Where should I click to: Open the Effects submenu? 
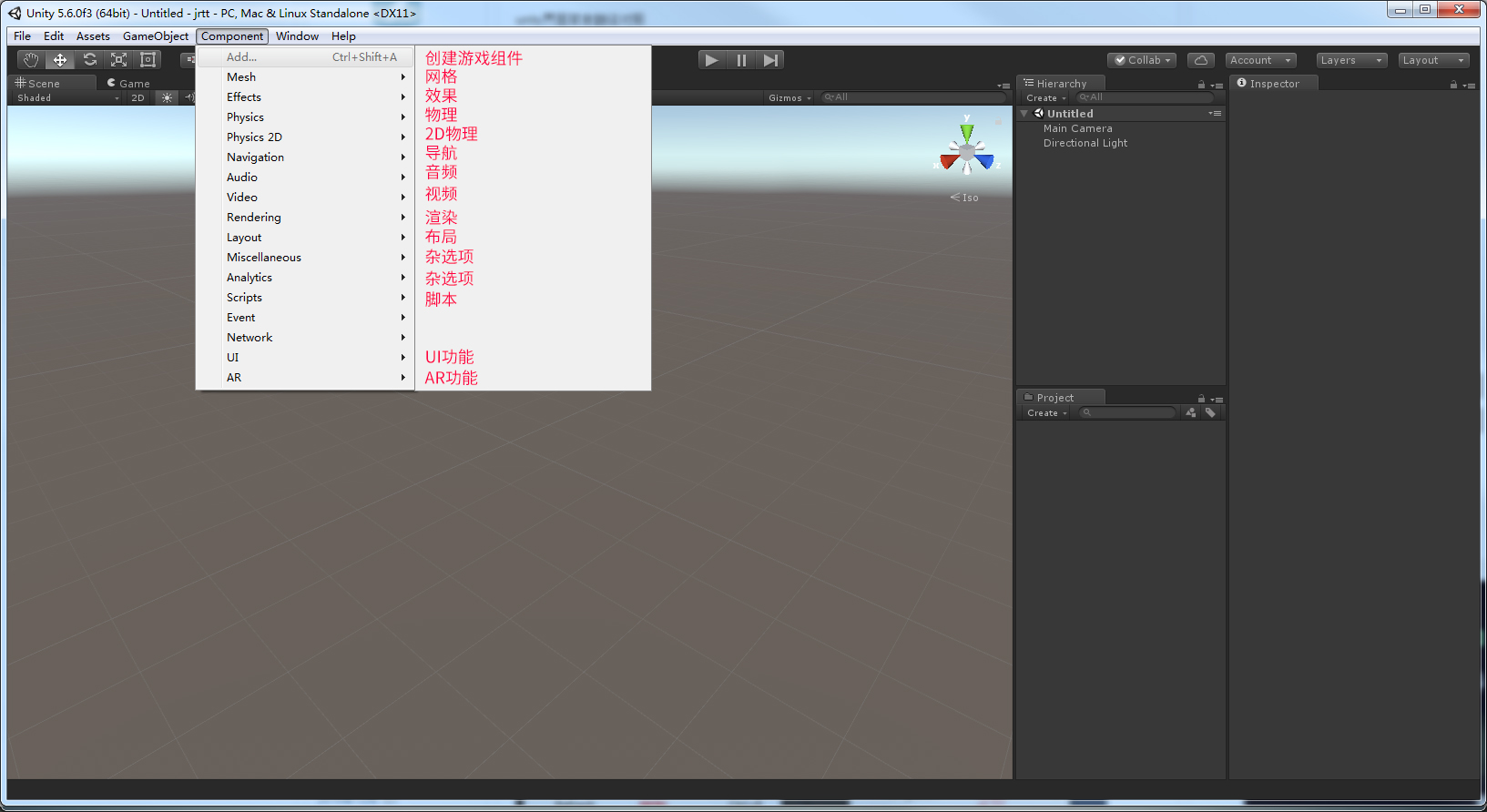305,97
